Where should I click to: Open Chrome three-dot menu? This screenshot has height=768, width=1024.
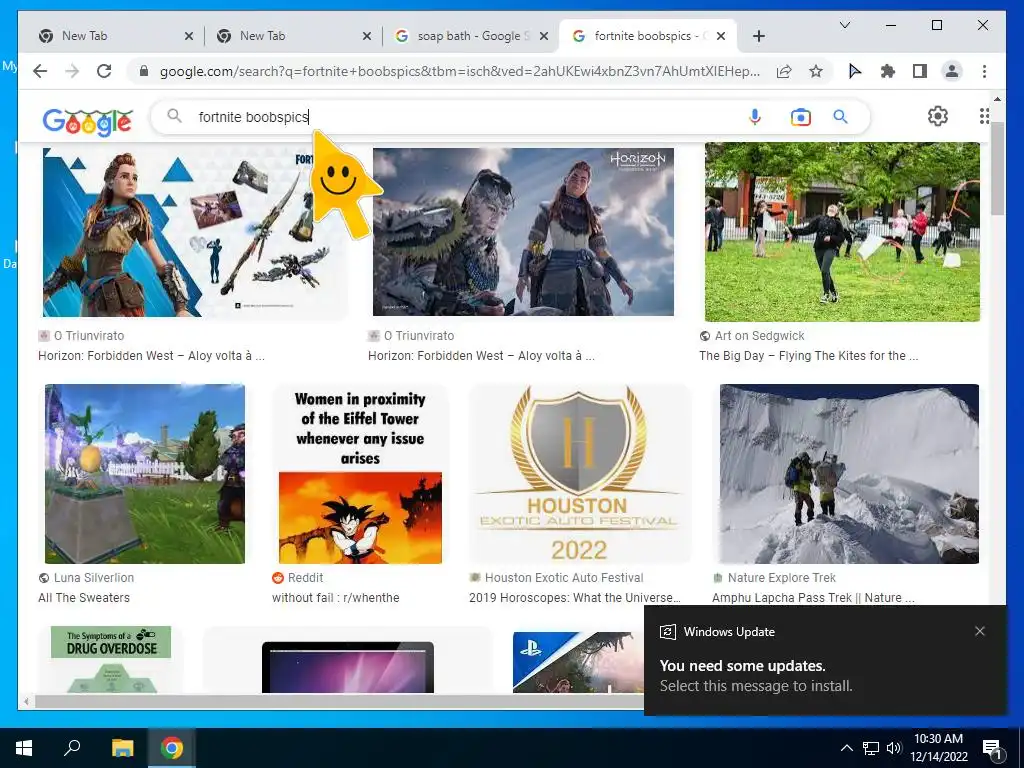point(984,71)
